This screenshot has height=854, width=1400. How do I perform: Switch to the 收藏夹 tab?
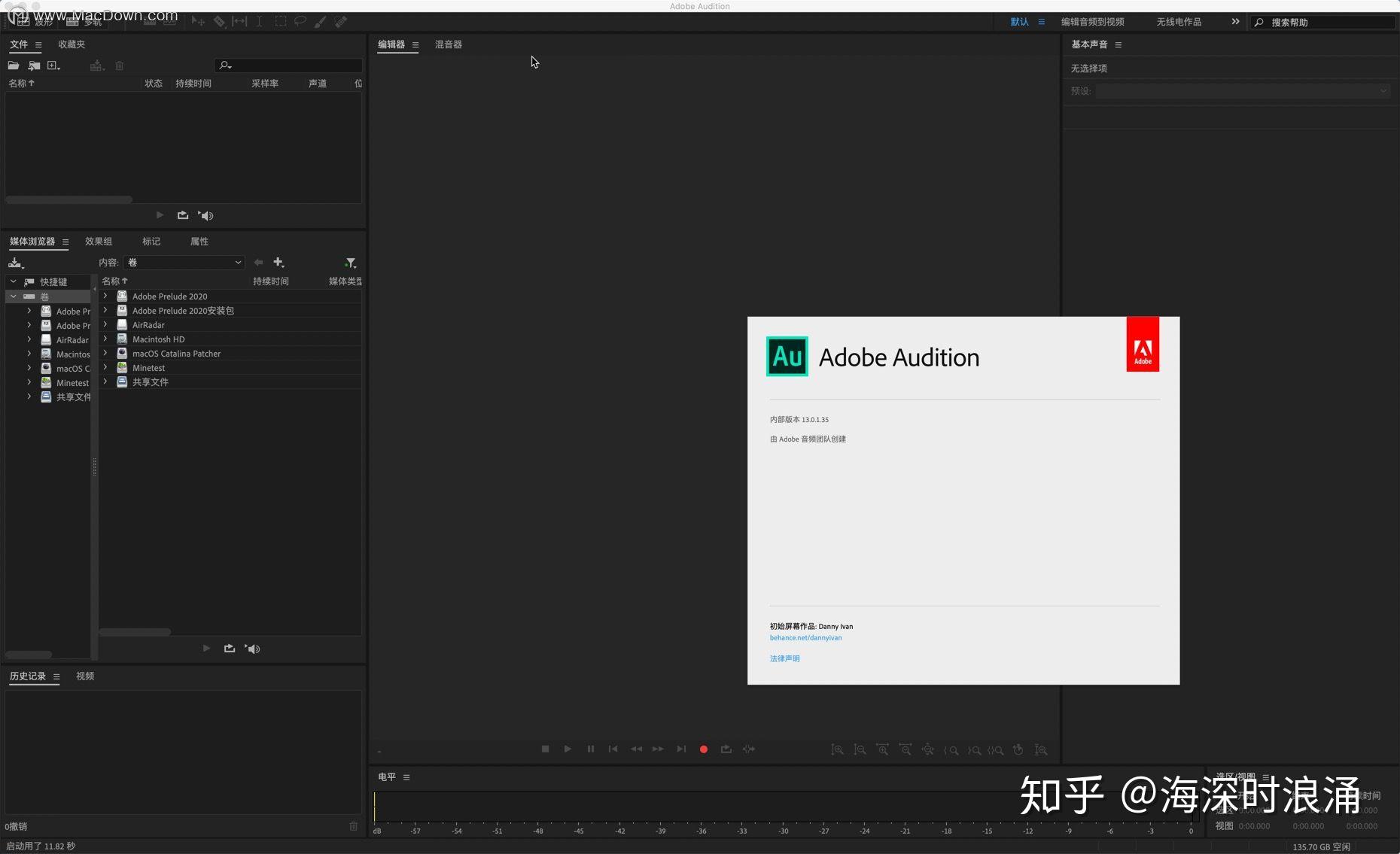70,44
